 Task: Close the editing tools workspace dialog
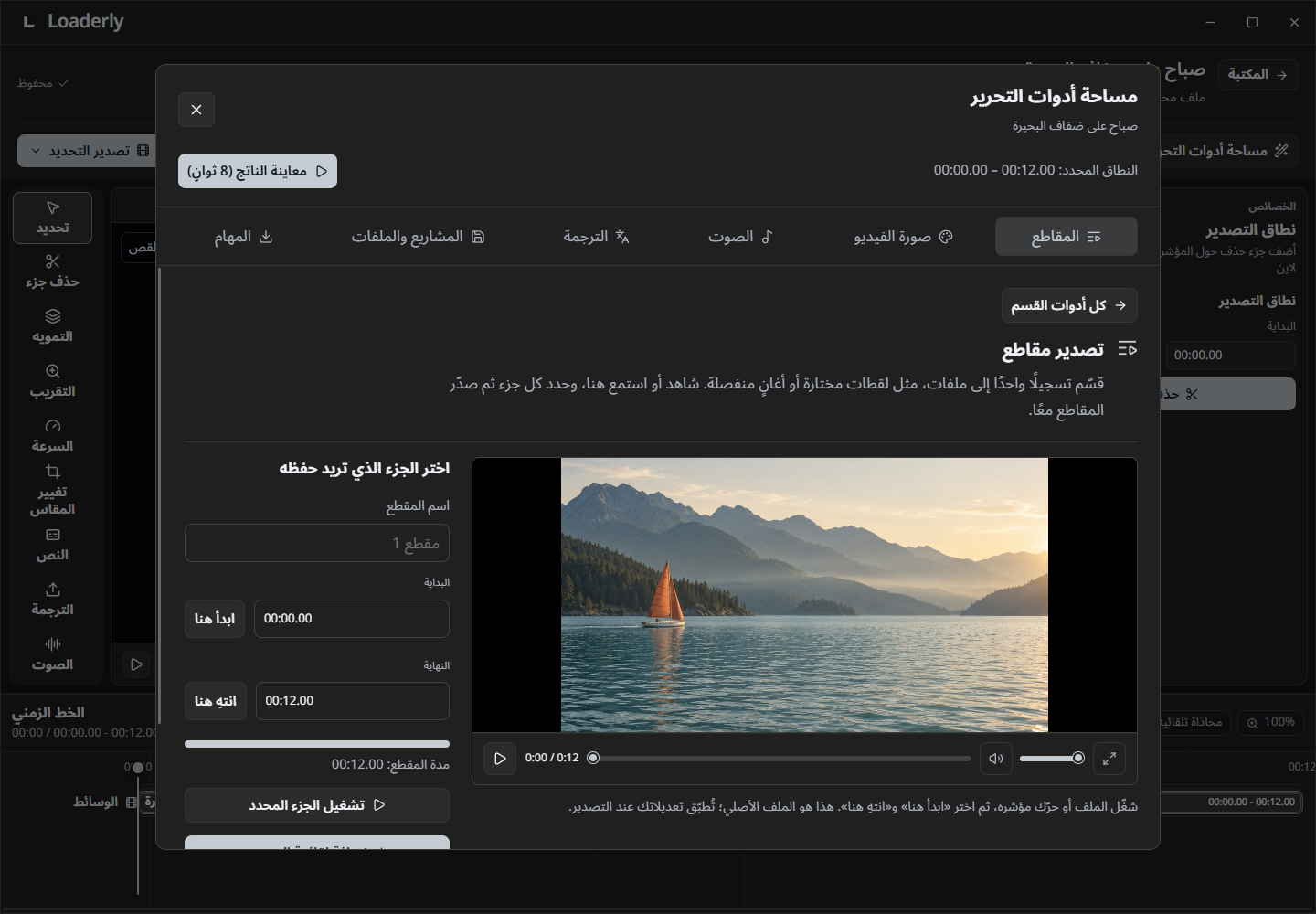point(196,110)
